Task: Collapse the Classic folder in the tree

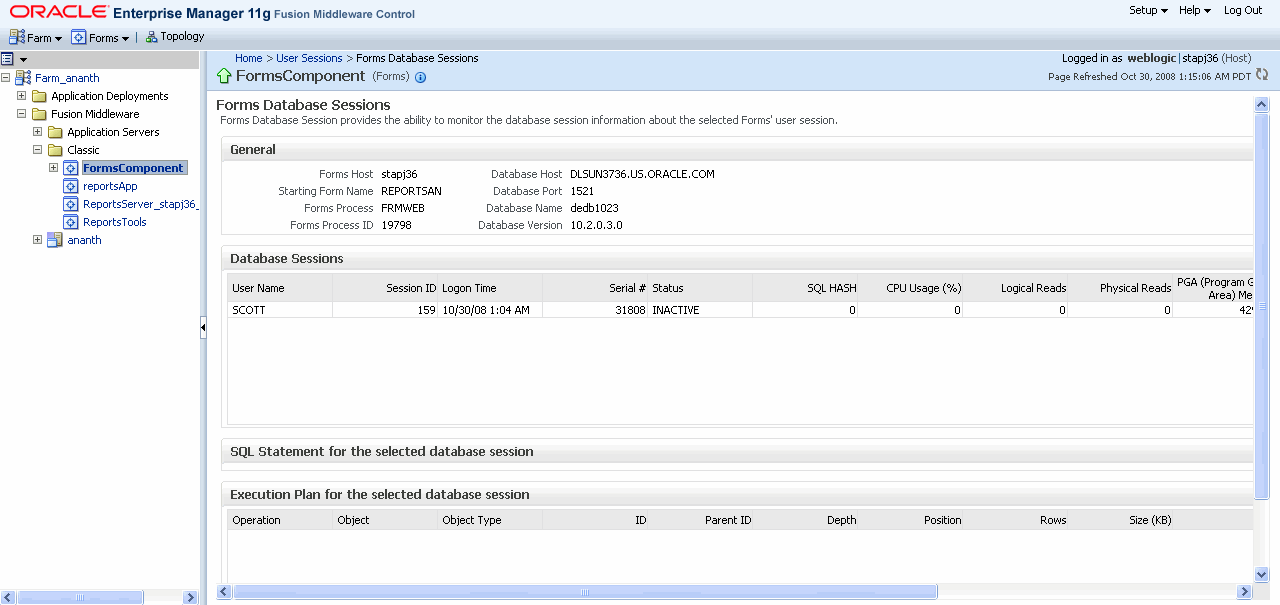Action: pyautogui.click(x=37, y=150)
